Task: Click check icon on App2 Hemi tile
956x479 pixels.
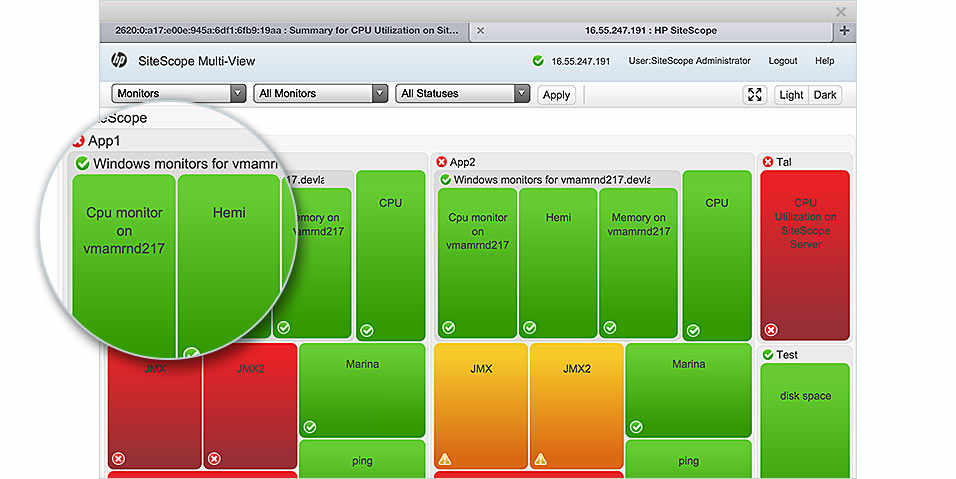Action: (529, 328)
